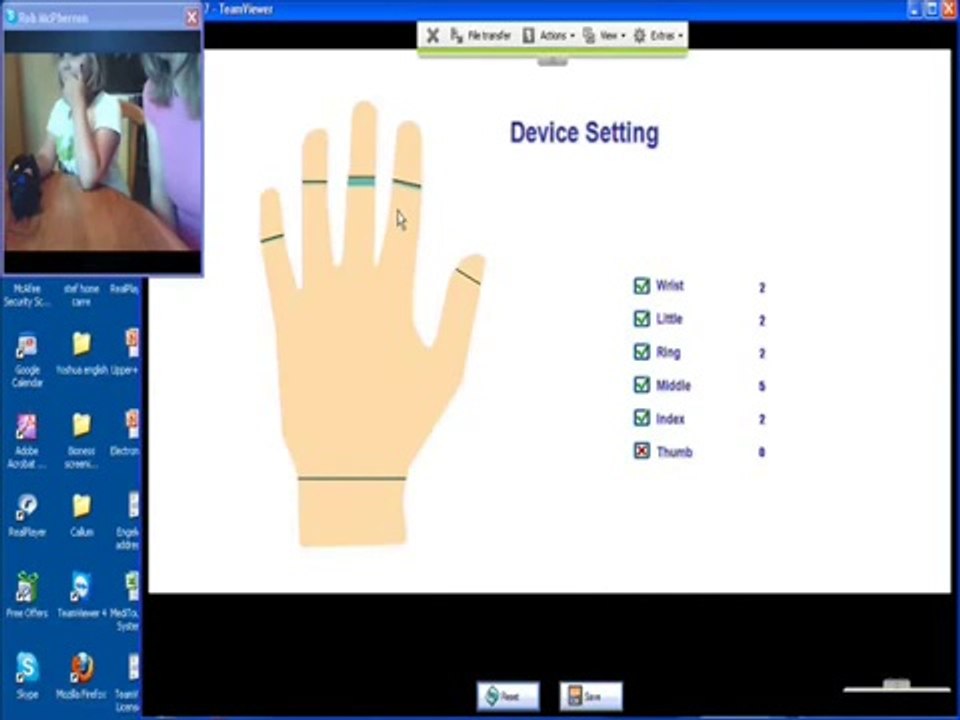Close the TeamViewer session with toolbar X

coord(432,36)
